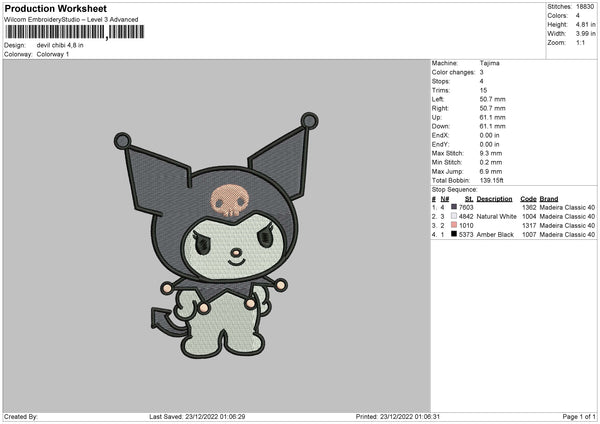Click the 'Code' column header
600x424 pixels.
(528, 199)
